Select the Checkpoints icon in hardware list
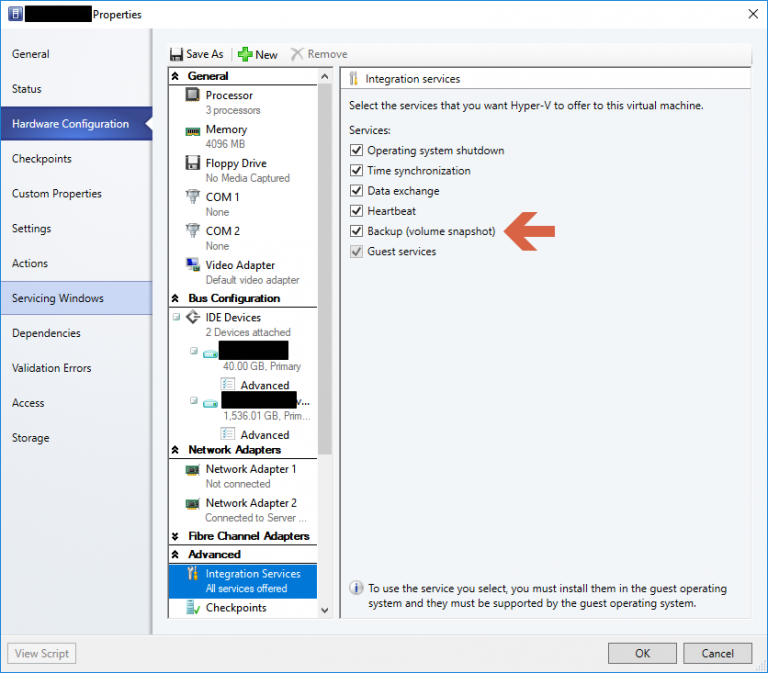 pyautogui.click(x=193, y=607)
